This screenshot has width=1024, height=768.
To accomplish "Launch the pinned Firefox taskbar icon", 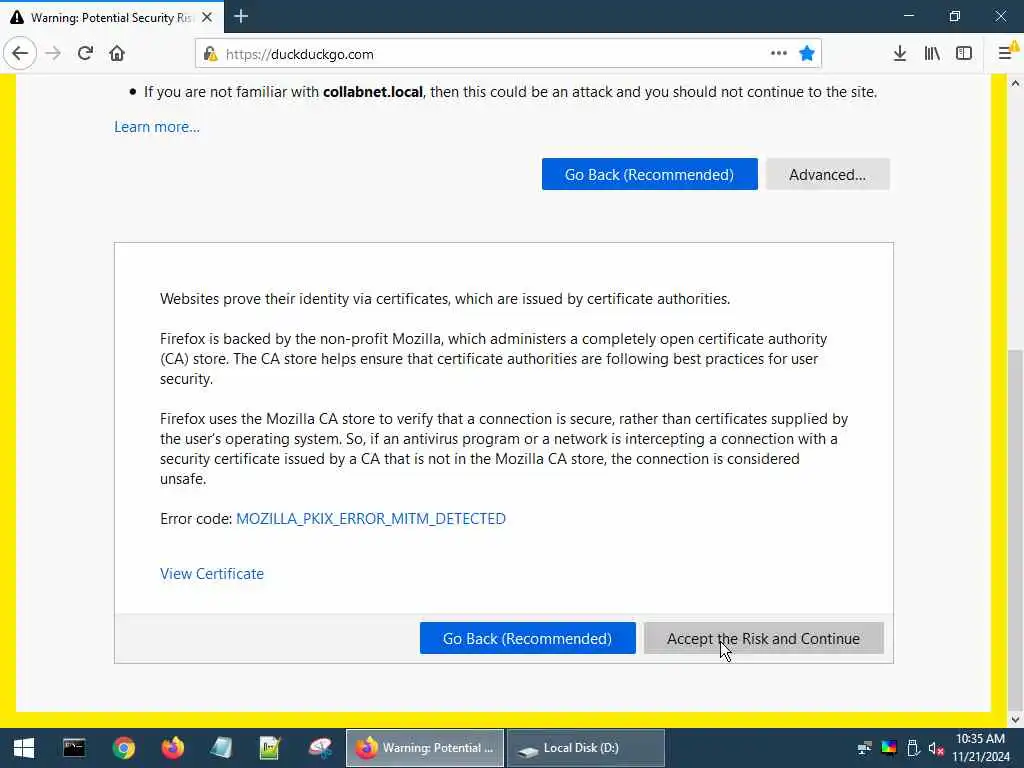I will pyautogui.click(x=172, y=748).
